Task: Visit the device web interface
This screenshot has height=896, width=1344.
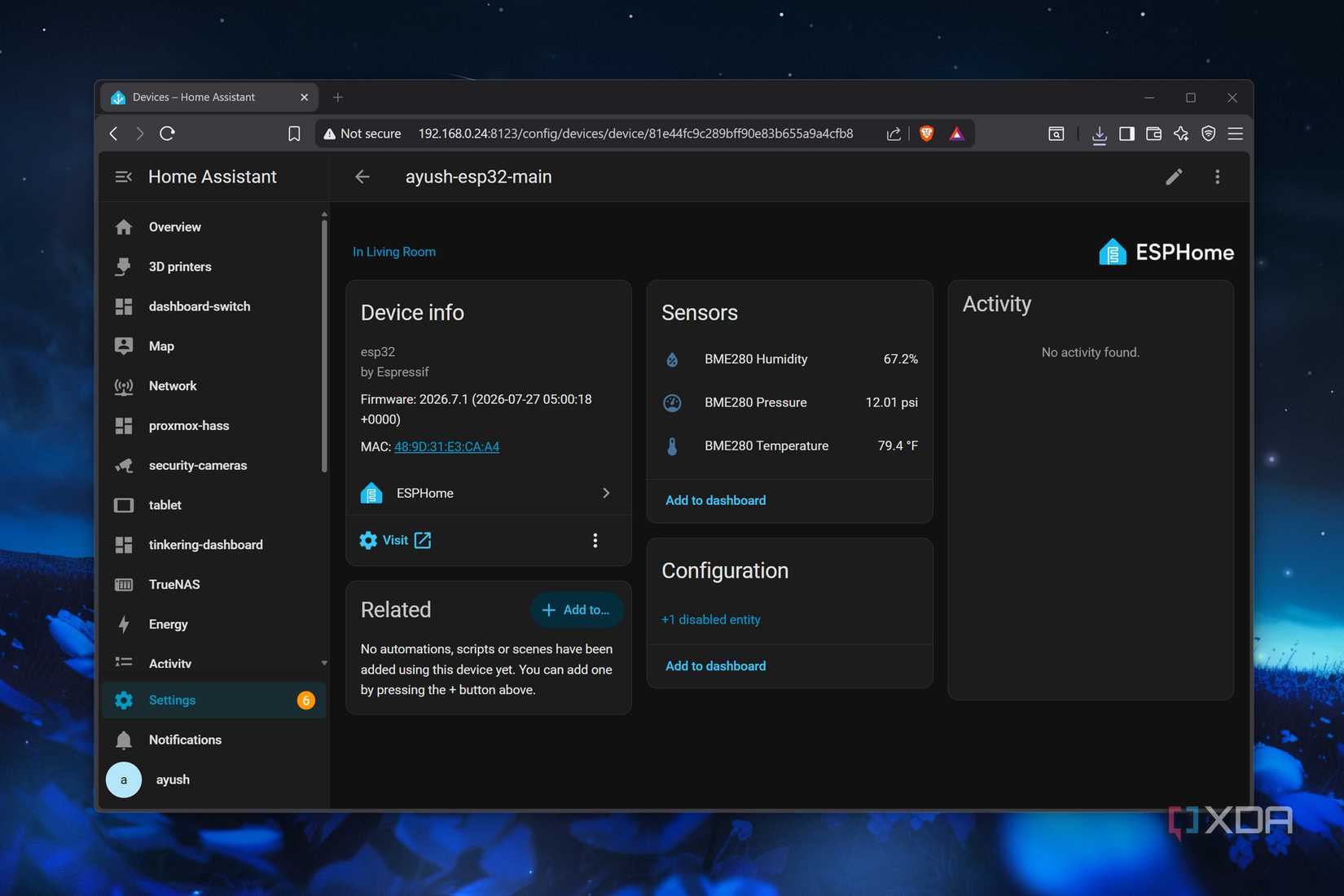Action: click(396, 540)
